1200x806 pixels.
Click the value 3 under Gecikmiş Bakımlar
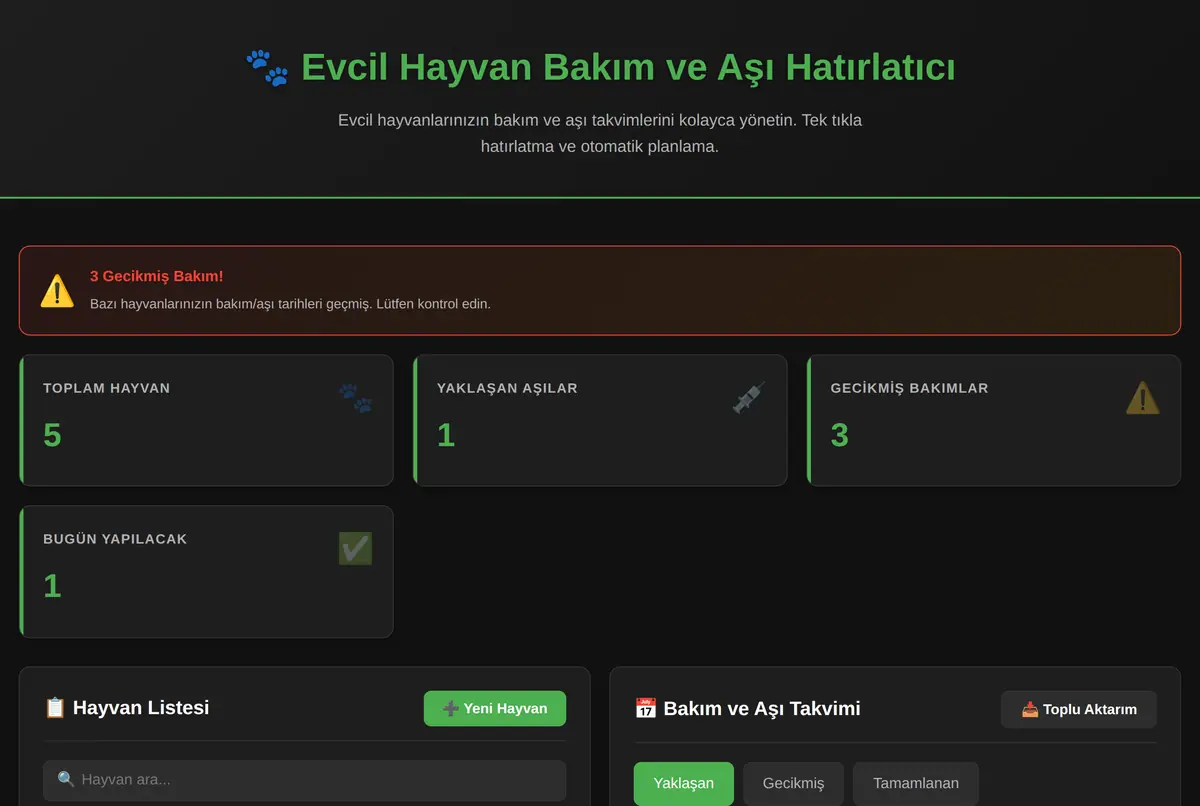pyautogui.click(x=840, y=435)
